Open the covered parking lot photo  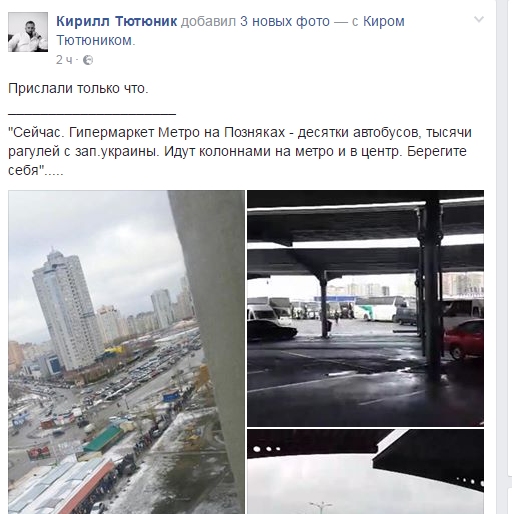point(365,308)
